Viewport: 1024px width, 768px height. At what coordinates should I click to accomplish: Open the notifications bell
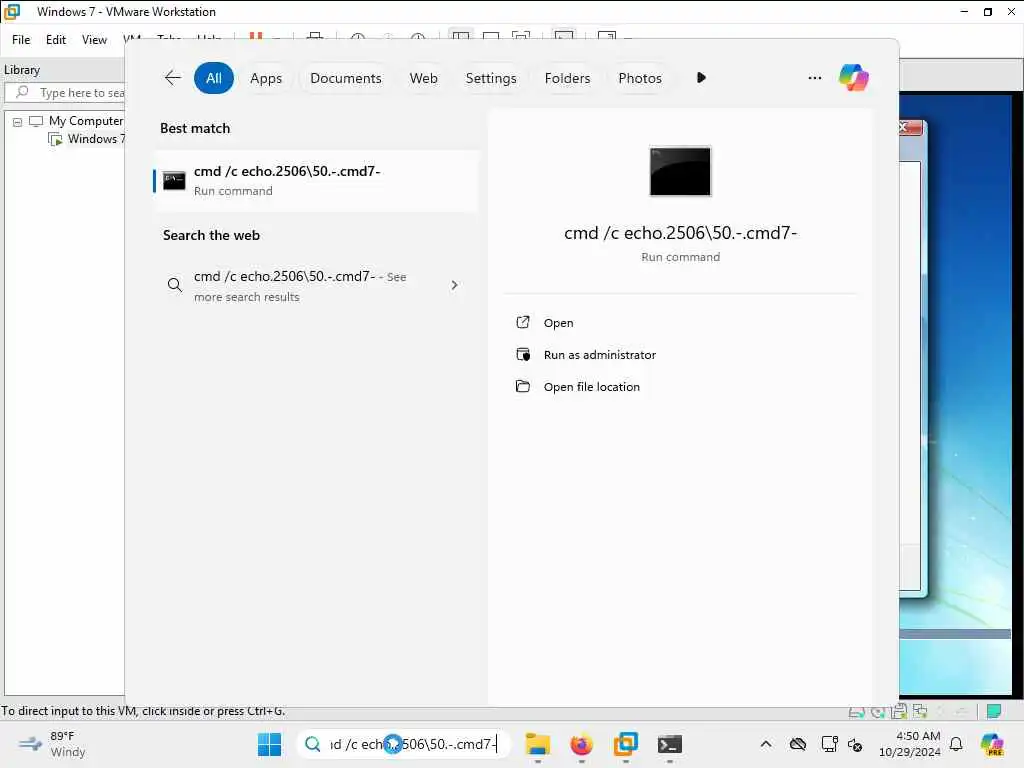click(x=956, y=744)
